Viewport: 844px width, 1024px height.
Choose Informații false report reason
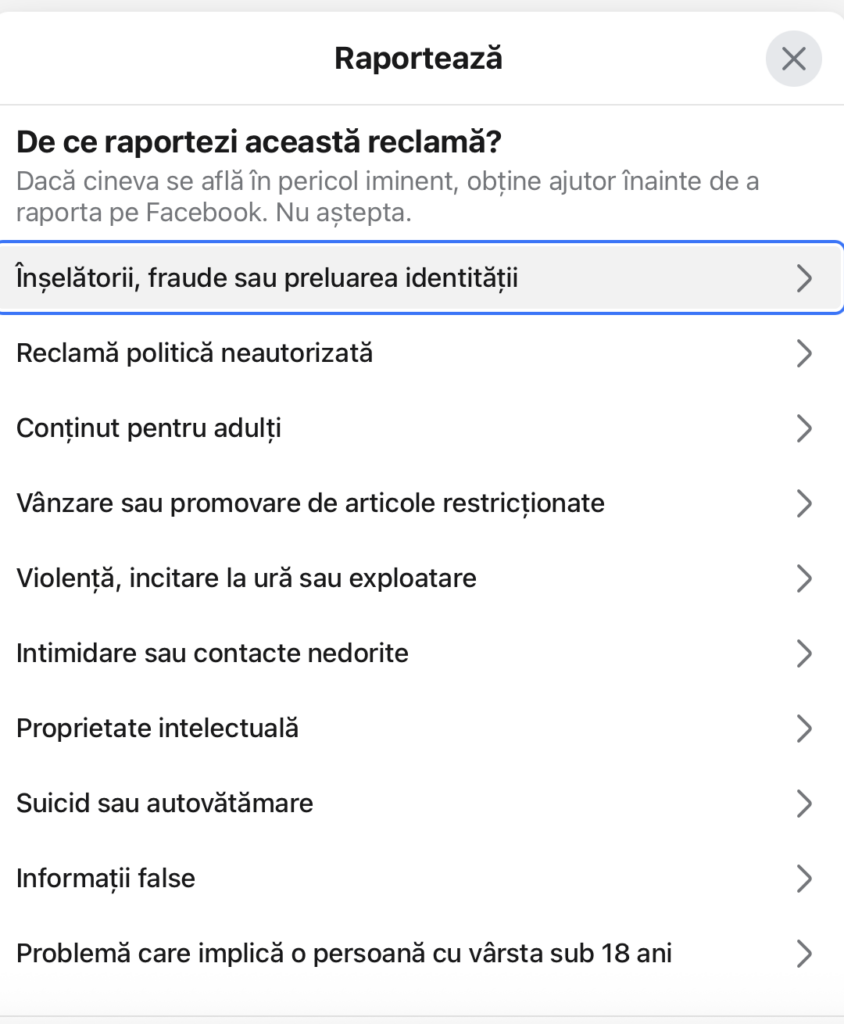click(422, 878)
